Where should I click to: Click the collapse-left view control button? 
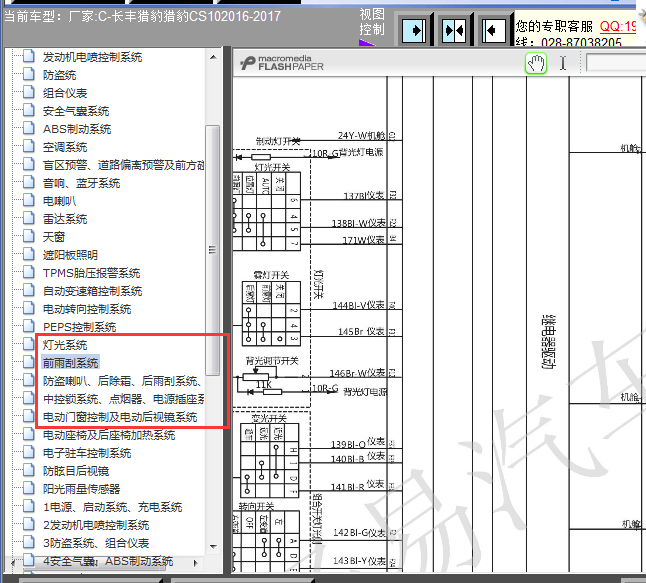click(494, 30)
